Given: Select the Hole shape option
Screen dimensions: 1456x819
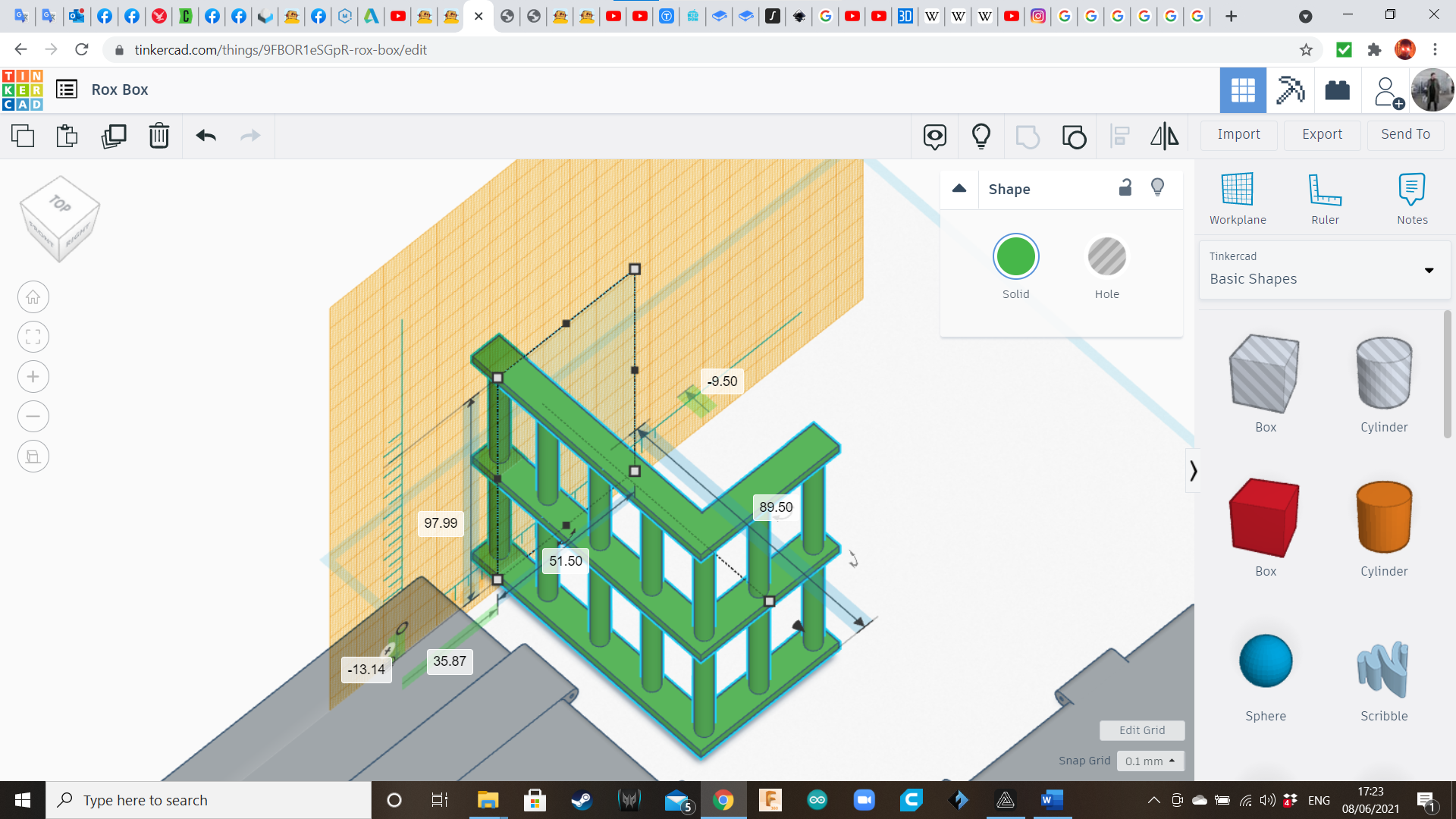Looking at the screenshot, I should point(1106,257).
